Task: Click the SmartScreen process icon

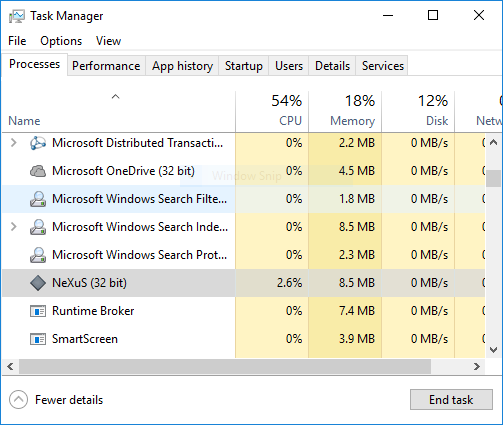Action: click(38, 339)
